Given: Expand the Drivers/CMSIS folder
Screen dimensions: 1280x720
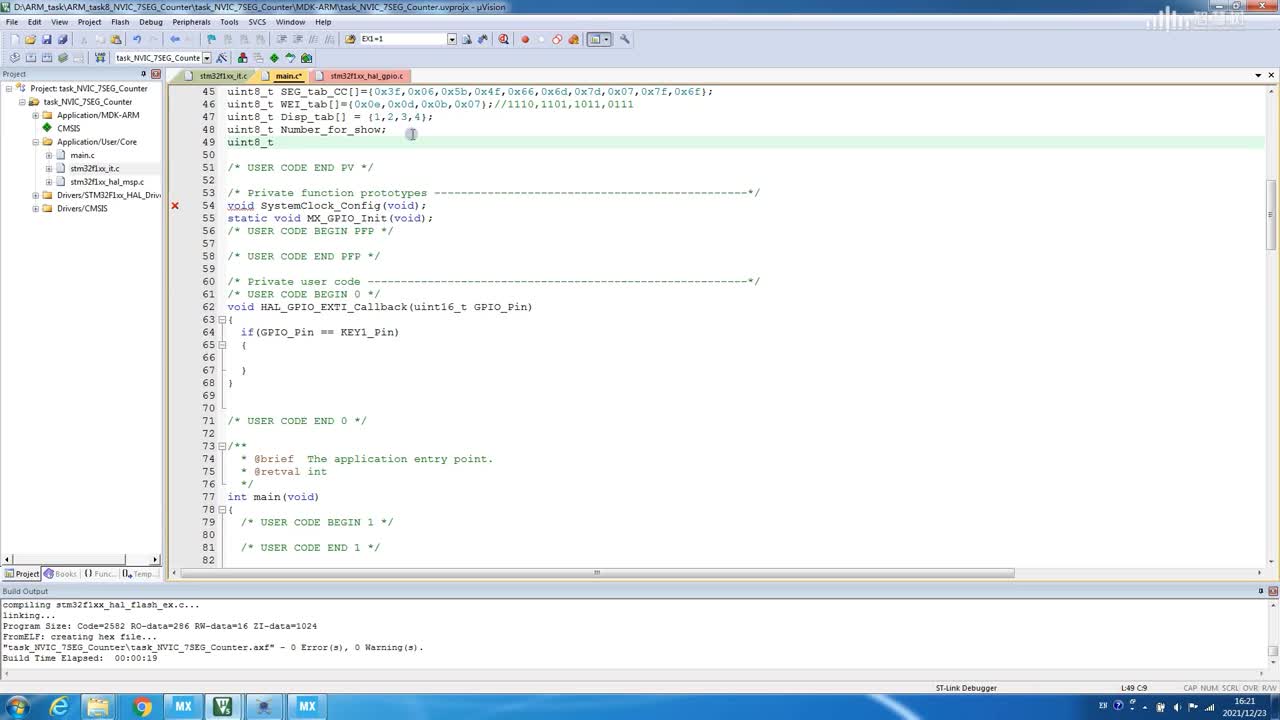Looking at the screenshot, I should 35,209.
